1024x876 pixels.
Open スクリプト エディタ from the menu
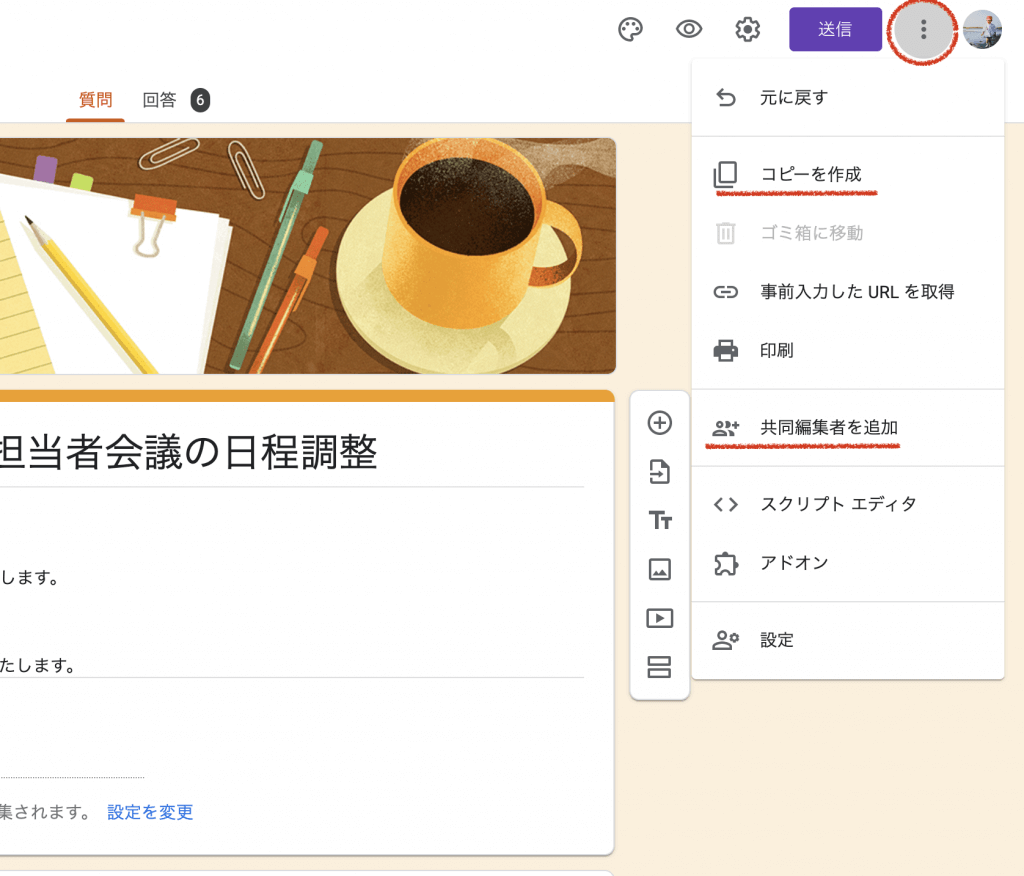click(x=838, y=504)
